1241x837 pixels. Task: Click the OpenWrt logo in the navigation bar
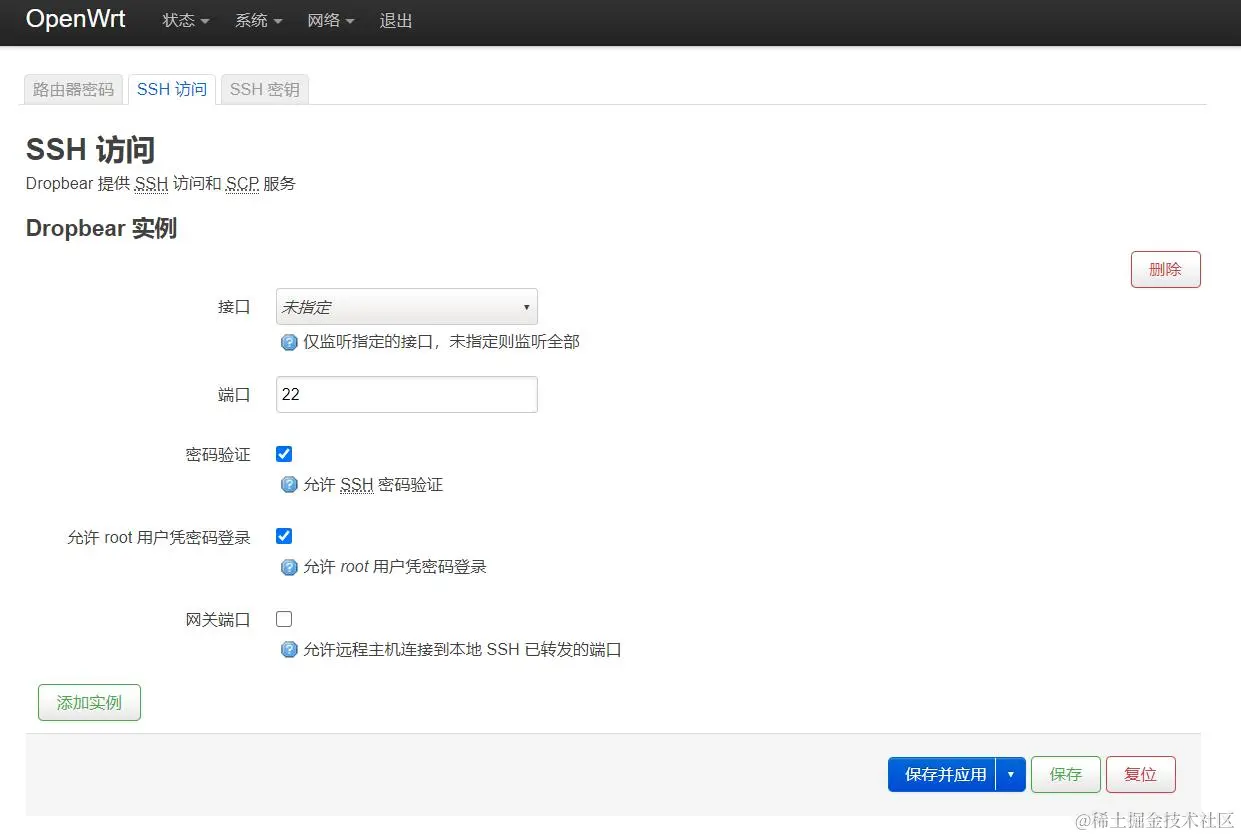coord(75,19)
